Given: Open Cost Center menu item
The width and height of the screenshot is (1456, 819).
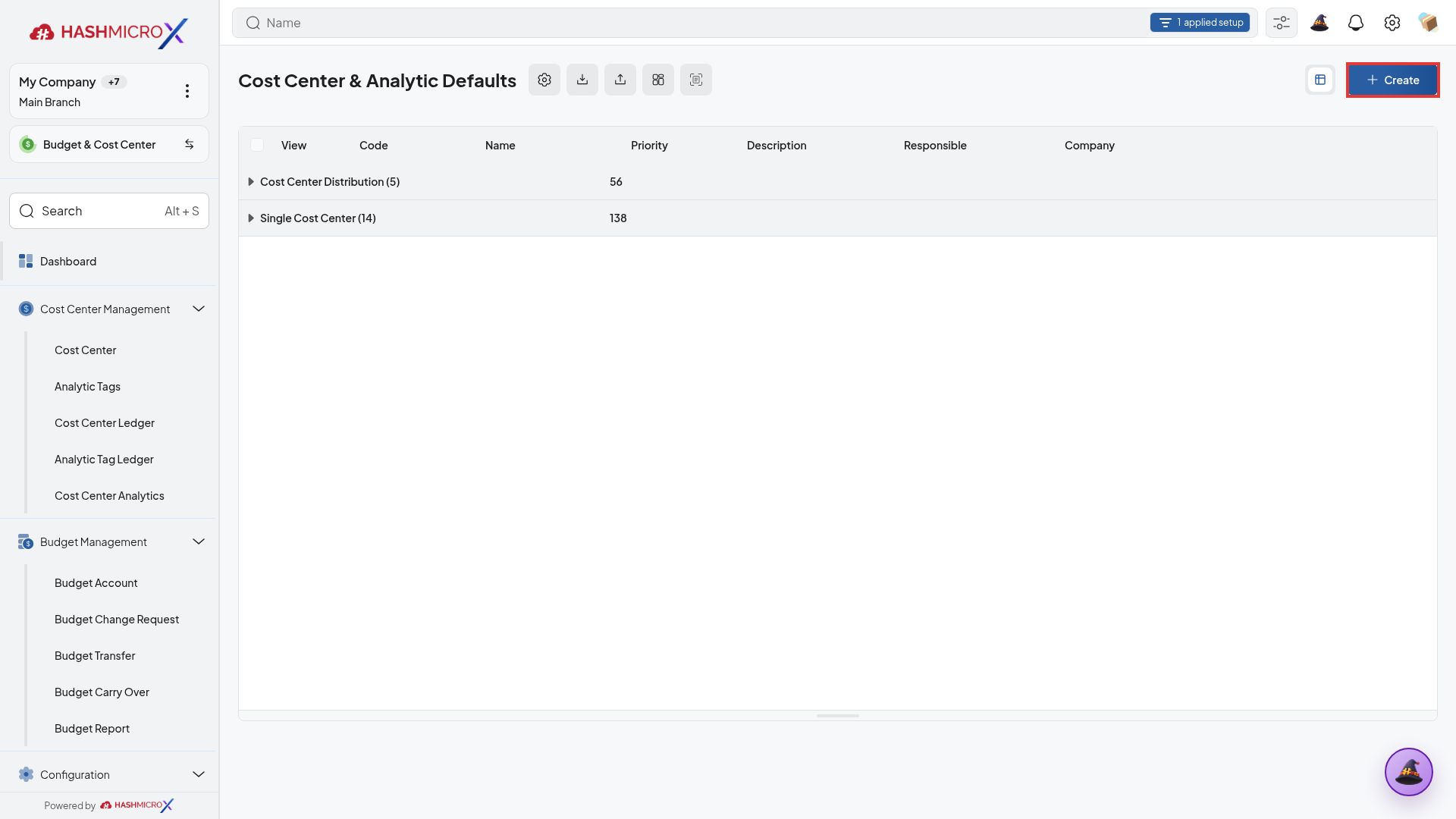Looking at the screenshot, I should (85, 350).
